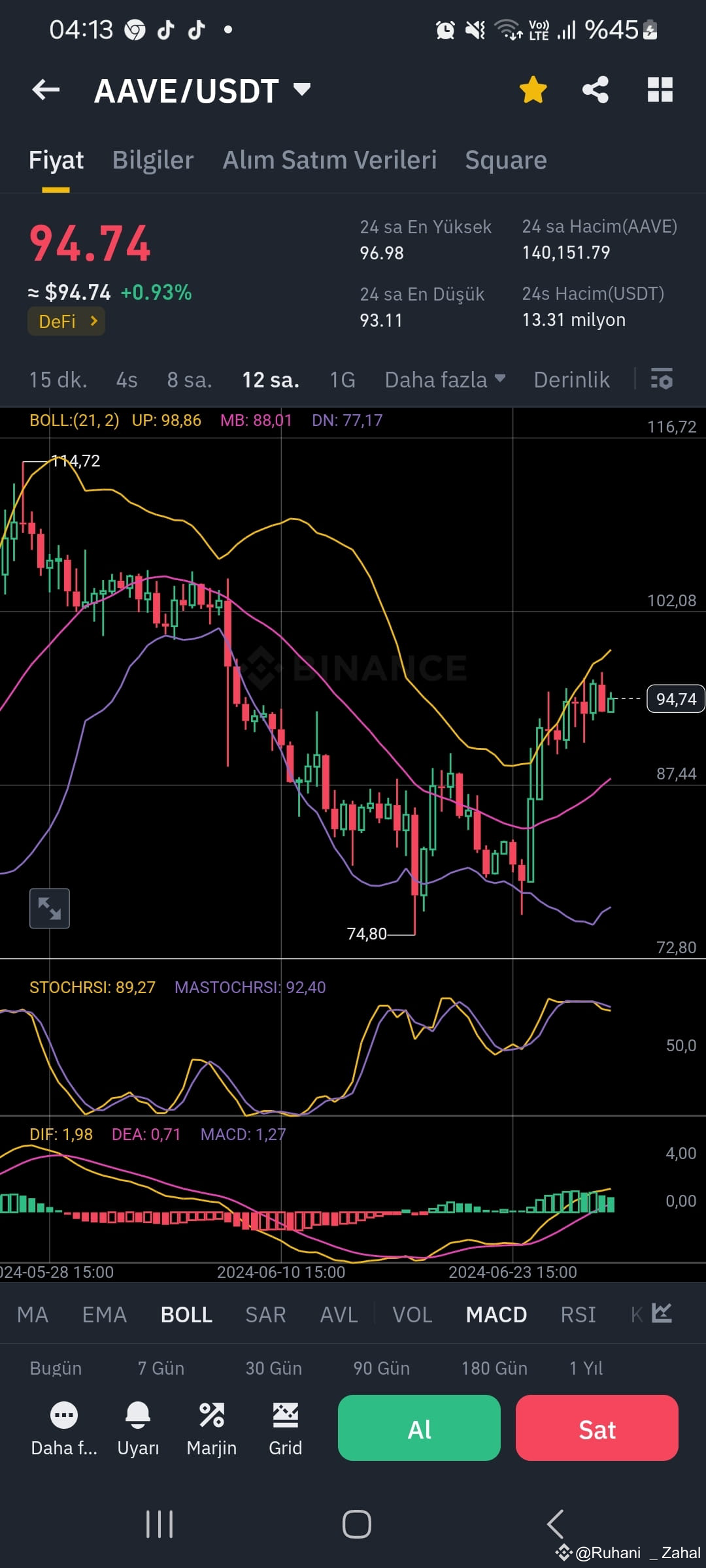
Task: Tap the fullscreen expand chart icon
Action: click(x=50, y=908)
